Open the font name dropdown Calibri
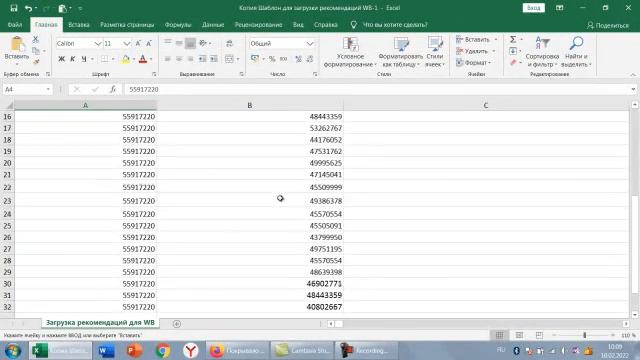Image resolution: width=640 pixels, height=360 pixels. click(x=98, y=43)
